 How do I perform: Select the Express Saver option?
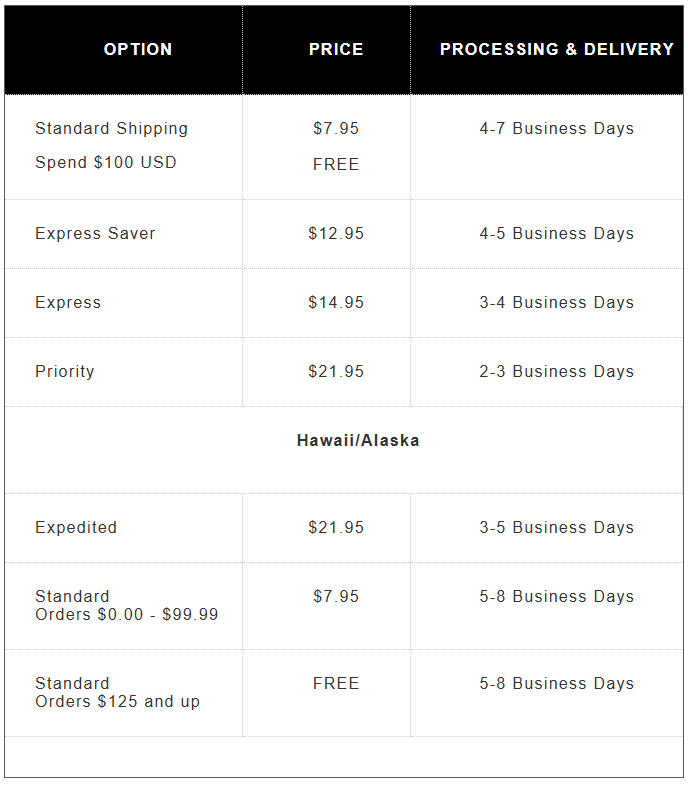click(95, 233)
